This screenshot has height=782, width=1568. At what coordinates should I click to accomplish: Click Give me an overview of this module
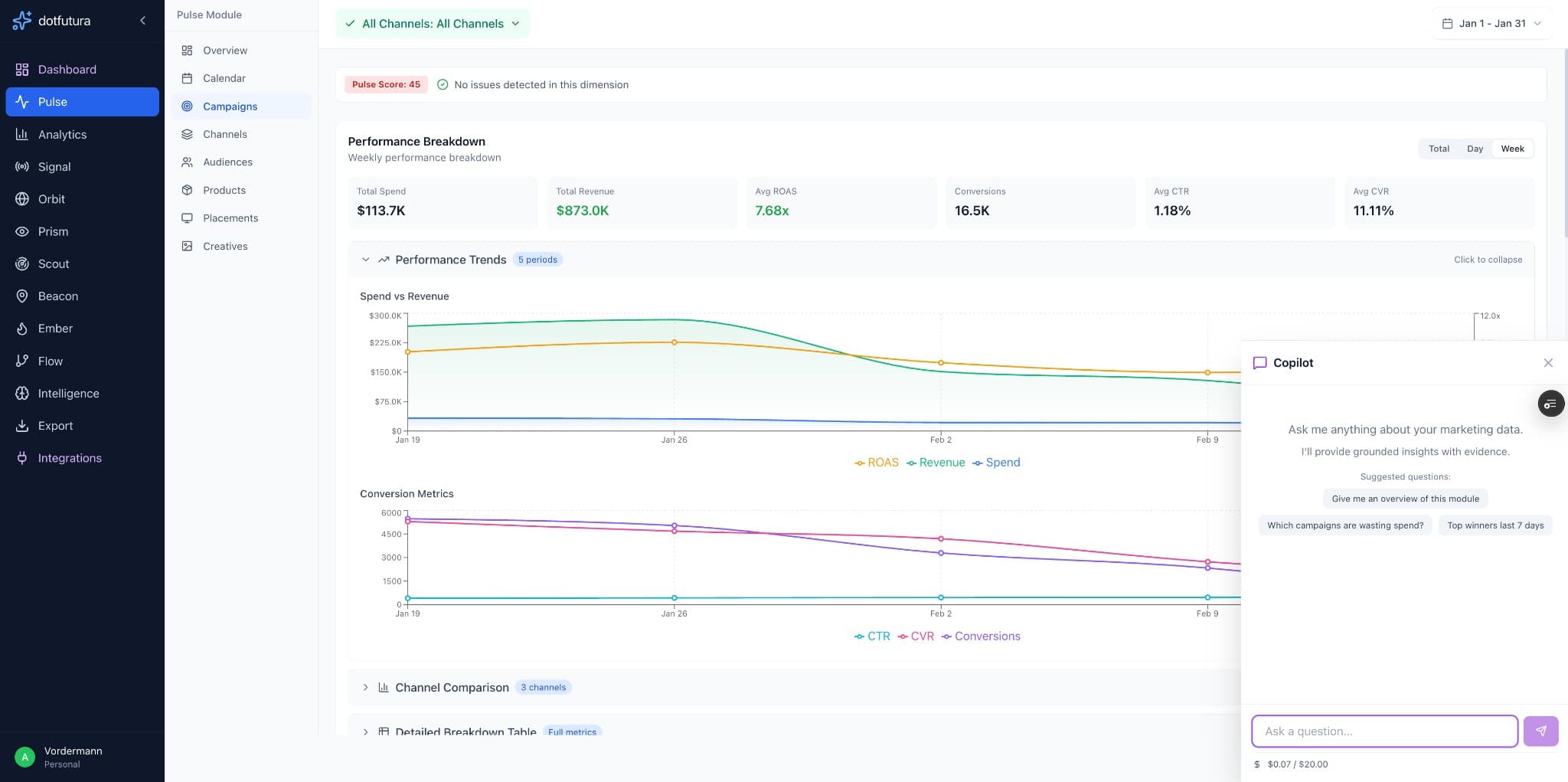(x=1403, y=499)
